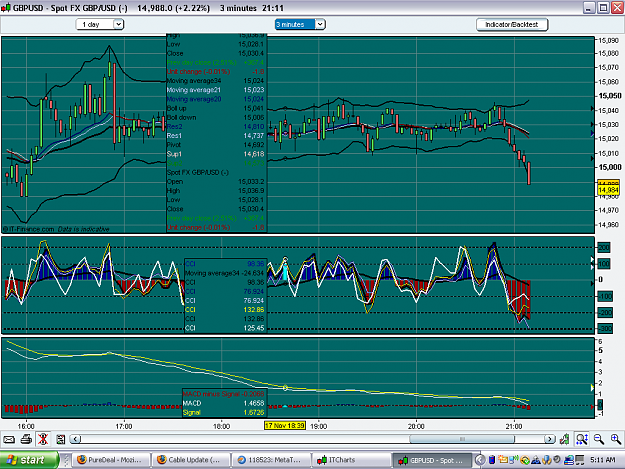Viewport: 625px width, 469px height.
Task: Select the zoom-fit magnifier with arrows icon
Action: 582,439
